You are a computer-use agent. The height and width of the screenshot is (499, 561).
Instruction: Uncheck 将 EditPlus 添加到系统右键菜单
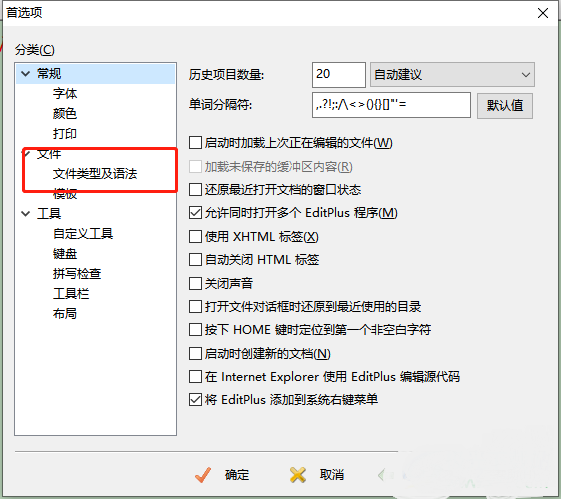[195, 400]
